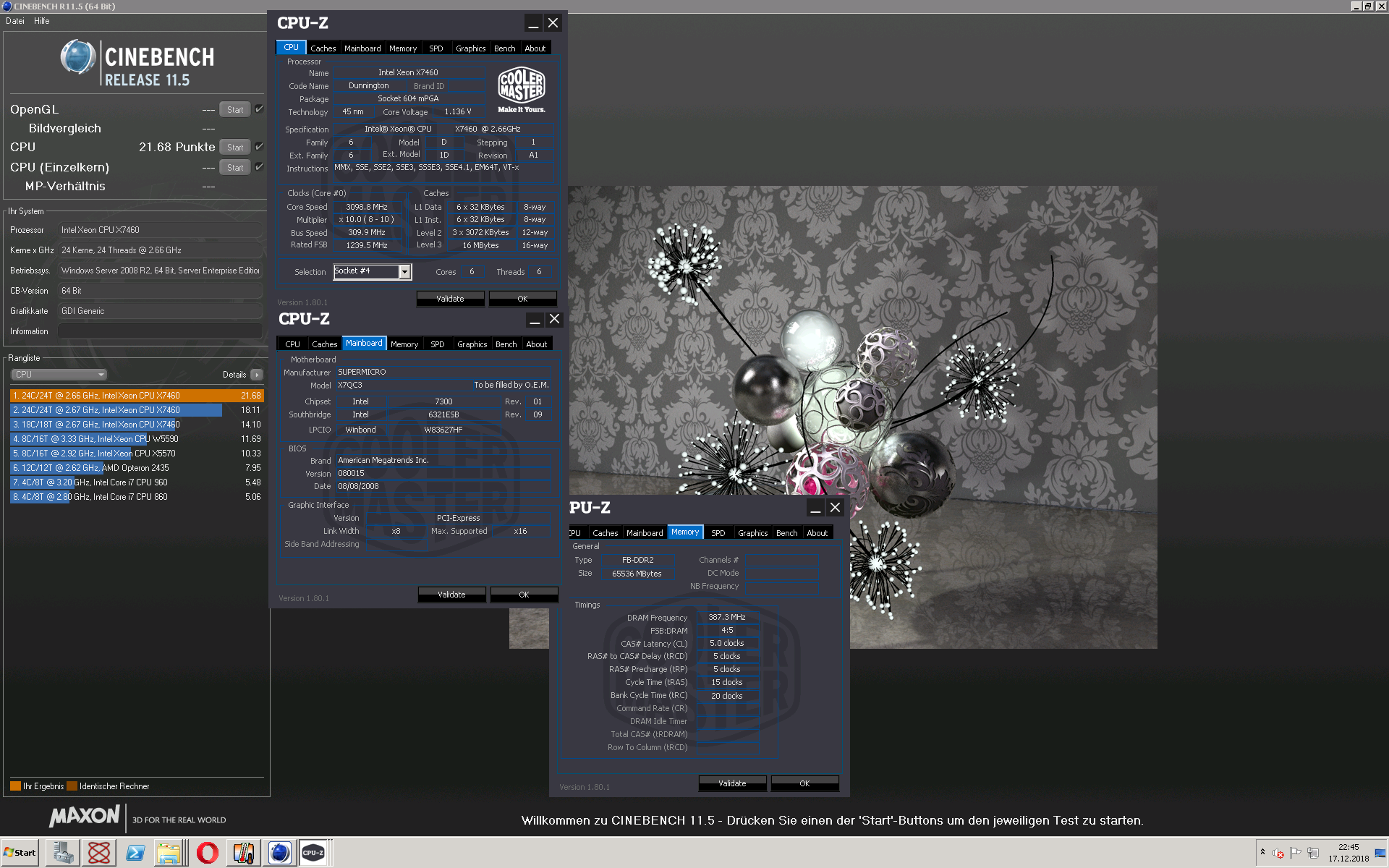1389x868 pixels.
Task: Click Validate in the top CPU-Z window
Action: click(x=450, y=299)
